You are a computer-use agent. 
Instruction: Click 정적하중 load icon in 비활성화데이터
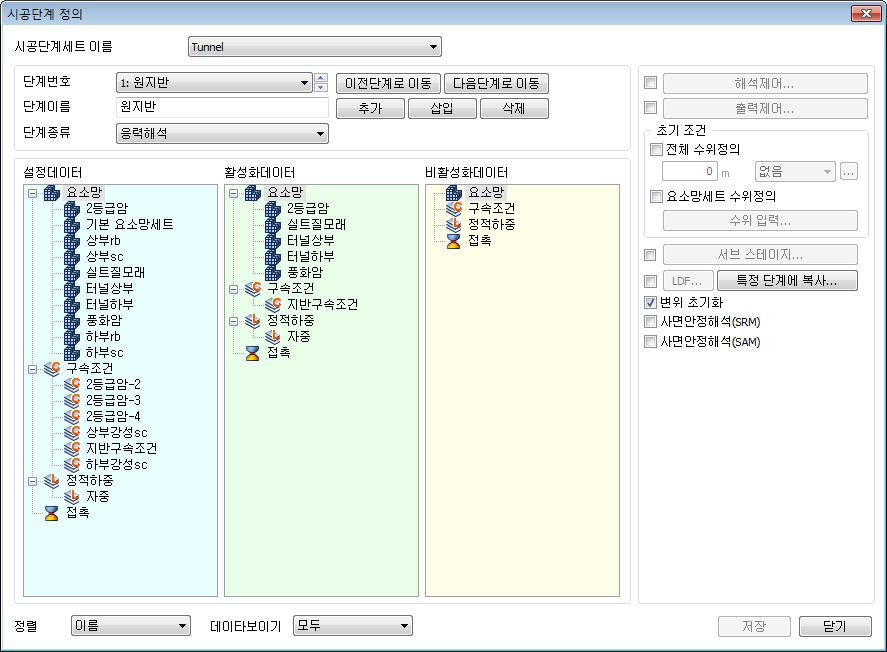click(x=454, y=224)
